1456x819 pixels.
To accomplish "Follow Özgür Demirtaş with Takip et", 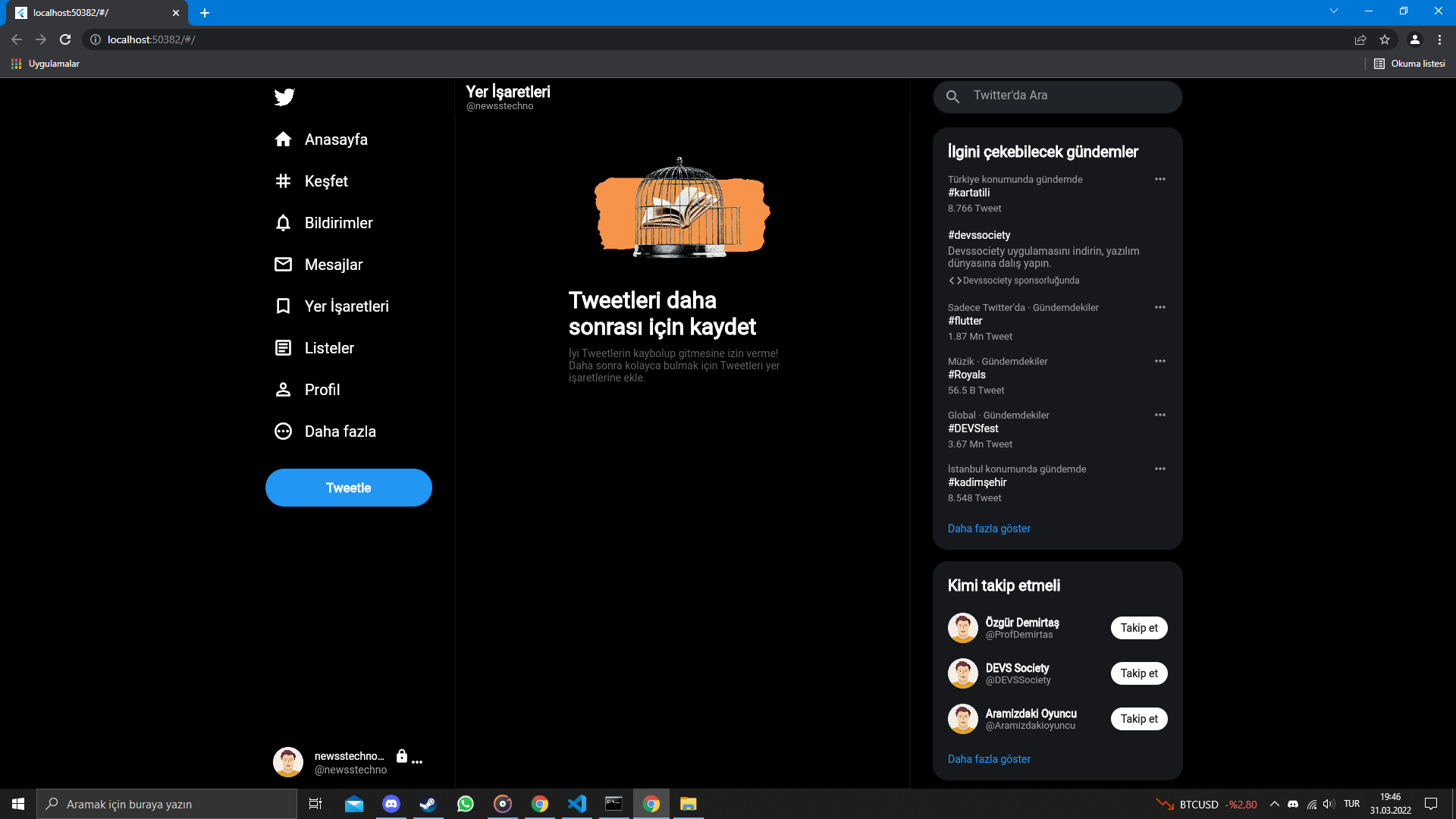I will [x=1139, y=628].
